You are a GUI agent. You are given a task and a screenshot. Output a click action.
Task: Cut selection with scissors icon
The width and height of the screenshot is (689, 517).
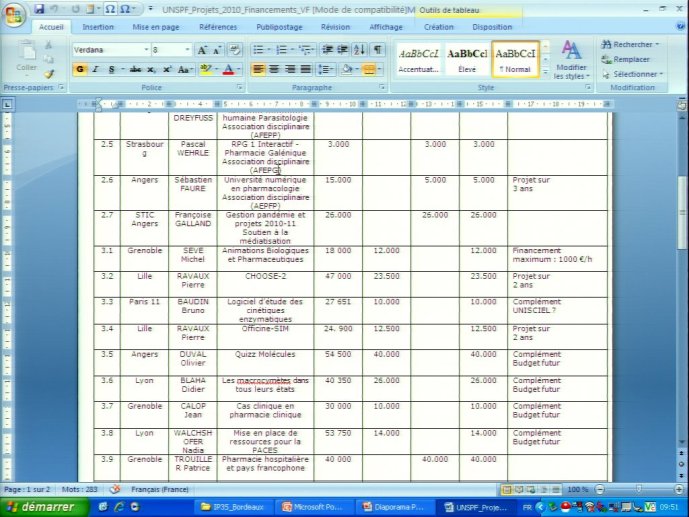click(48, 45)
